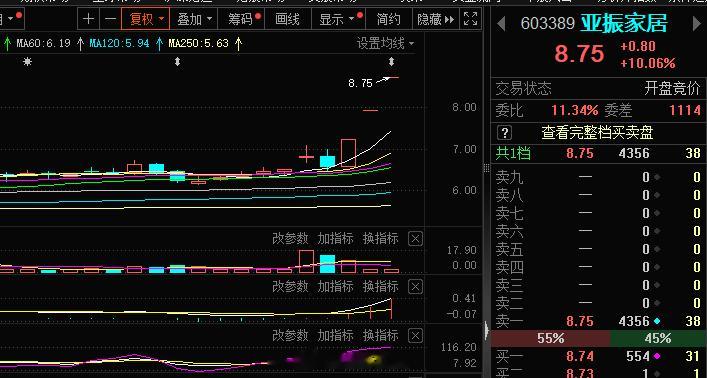The width and height of the screenshot is (707, 378).
Task: Click the cyan diamond in 卖一 row
Action: 656,321
